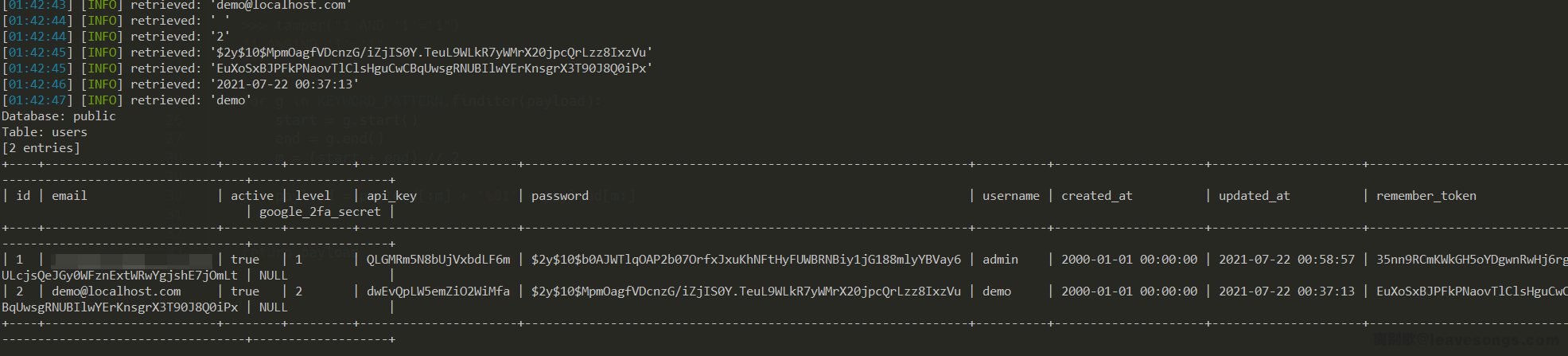Click the 'updated_at' column header

click(1254, 196)
